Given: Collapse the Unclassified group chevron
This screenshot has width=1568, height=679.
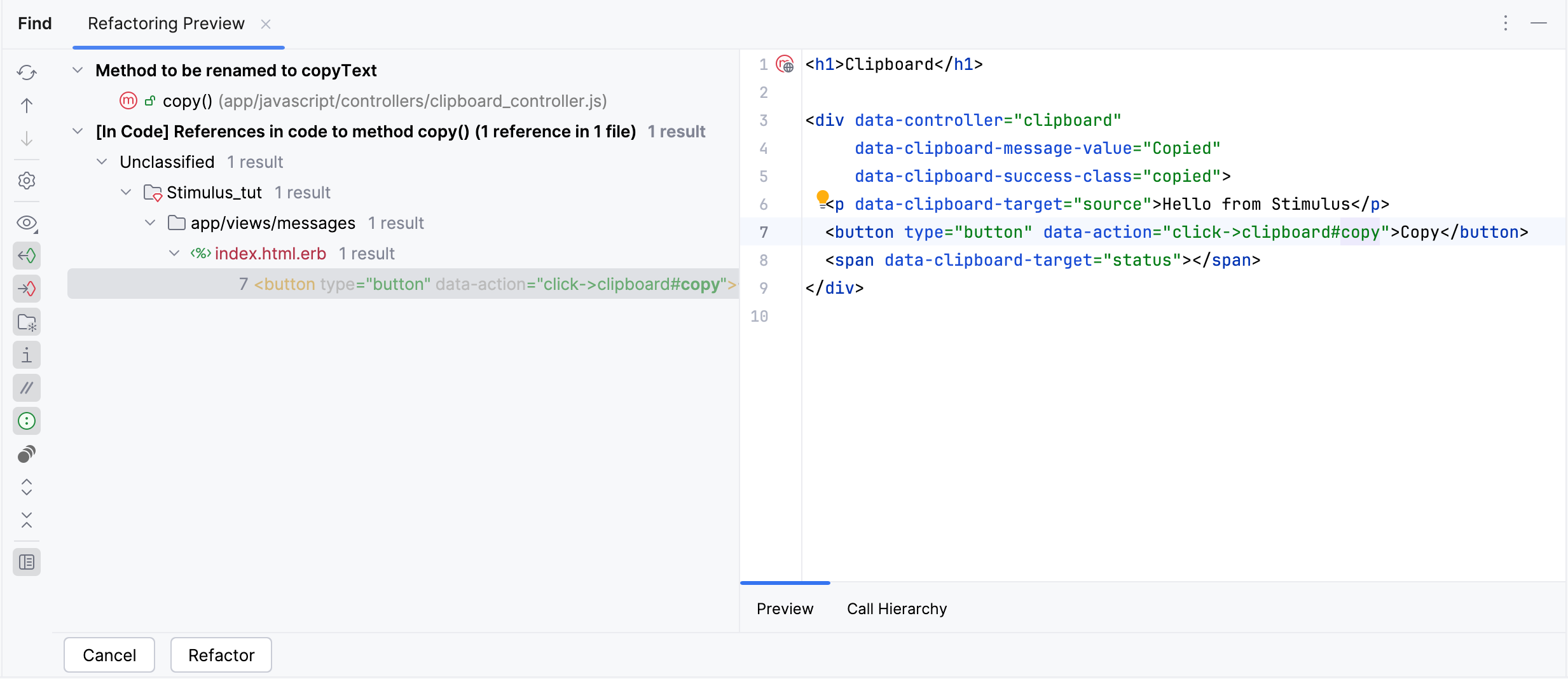Looking at the screenshot, I should tap(102, 161).
